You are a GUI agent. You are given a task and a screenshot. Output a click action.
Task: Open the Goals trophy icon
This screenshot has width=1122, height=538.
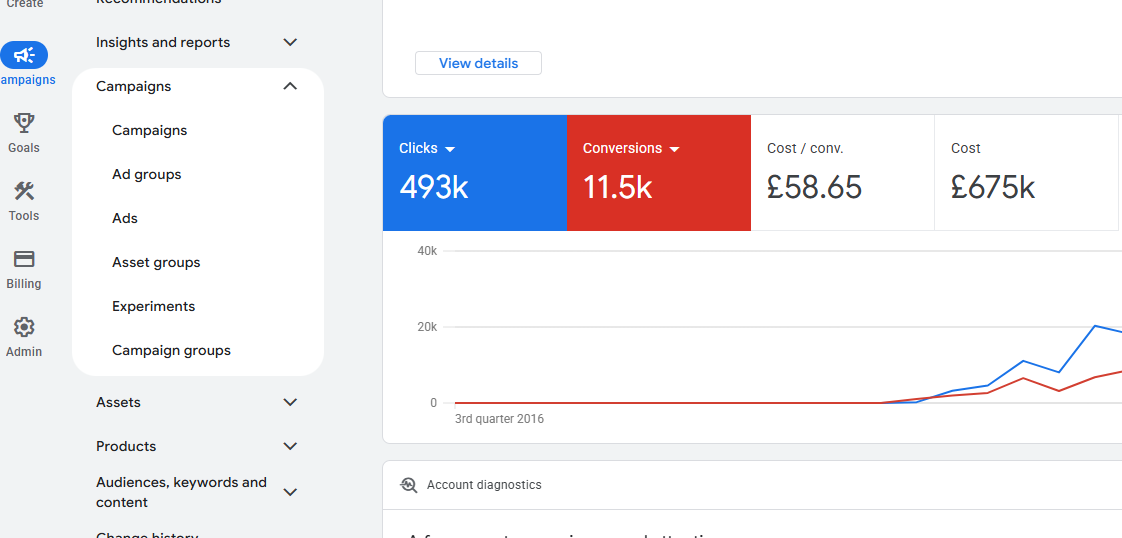(x=24, y=122)
